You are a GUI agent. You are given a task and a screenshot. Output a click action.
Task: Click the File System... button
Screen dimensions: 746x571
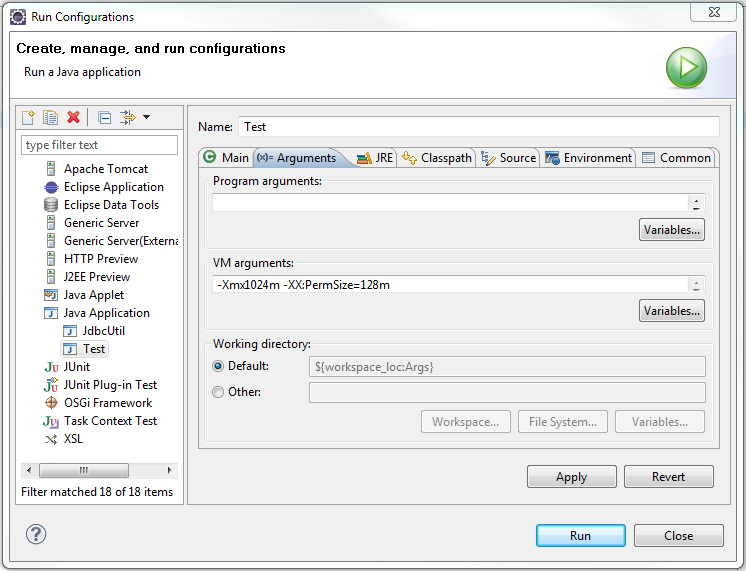pos(563,422)
